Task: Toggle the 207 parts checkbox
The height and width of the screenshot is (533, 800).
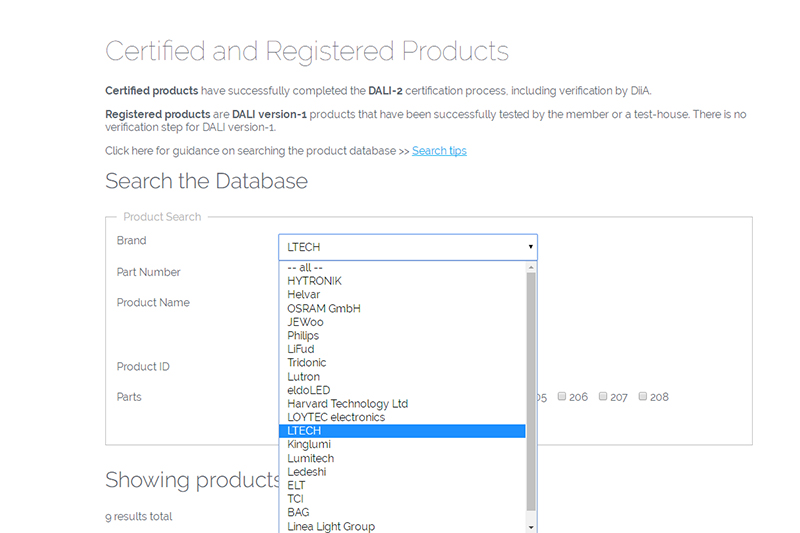Action: tap(603, 396)
